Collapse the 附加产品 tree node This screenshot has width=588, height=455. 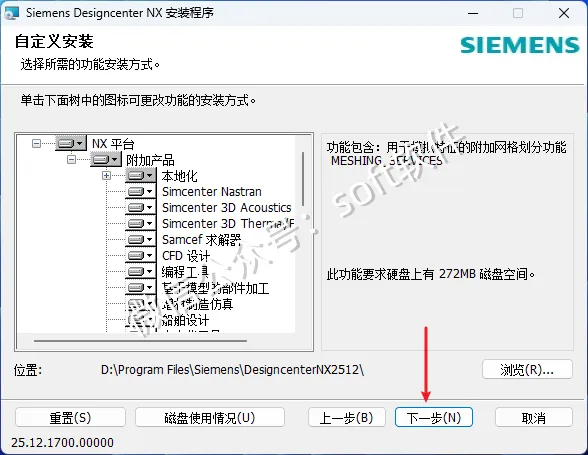coord(71,159)
